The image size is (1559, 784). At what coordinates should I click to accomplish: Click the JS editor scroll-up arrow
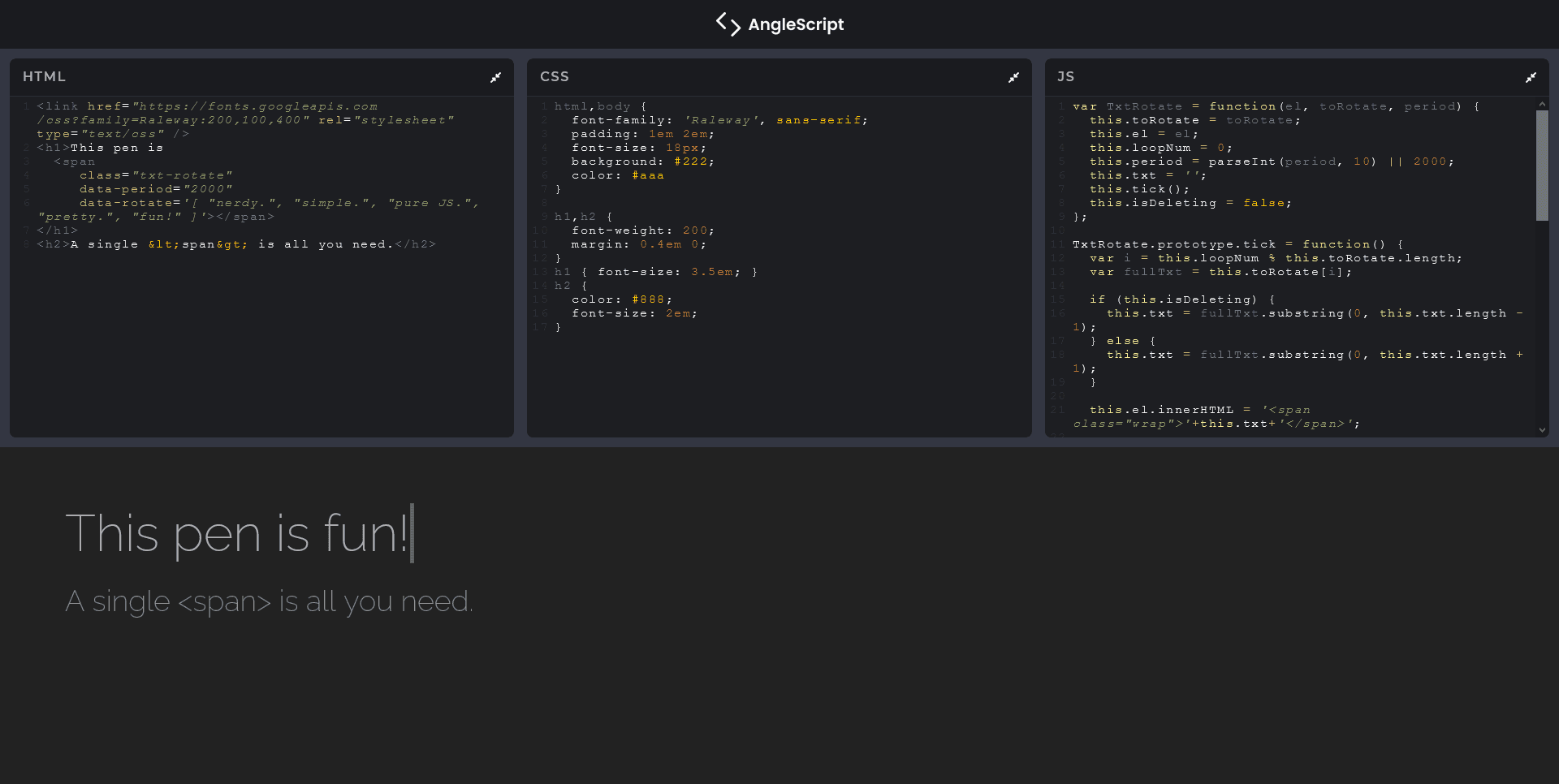1542,105
